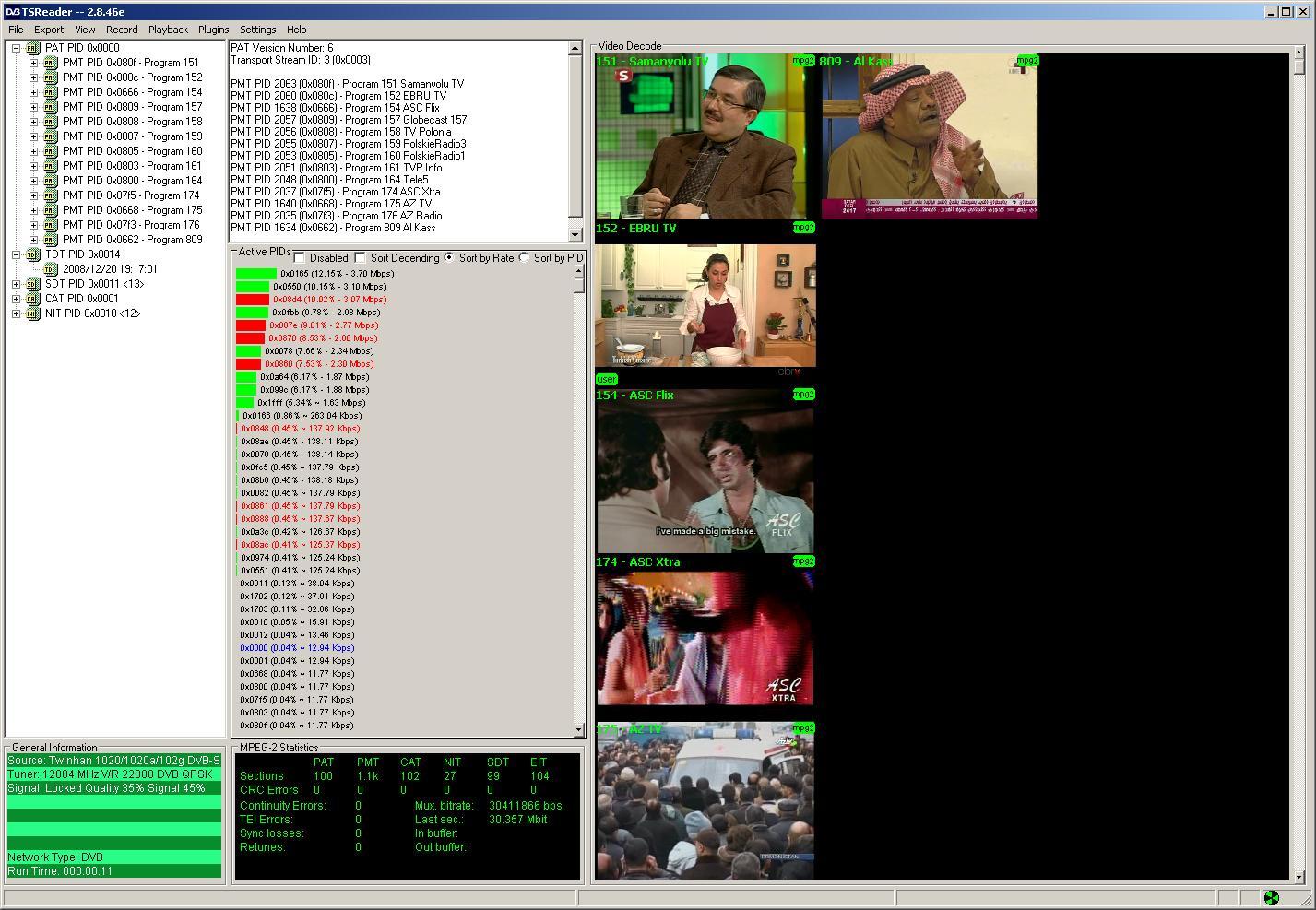This screenshot has height=910, width=1316.
Task: Expand the CAT PID 0x0001 node
Action: coord(16,299)
